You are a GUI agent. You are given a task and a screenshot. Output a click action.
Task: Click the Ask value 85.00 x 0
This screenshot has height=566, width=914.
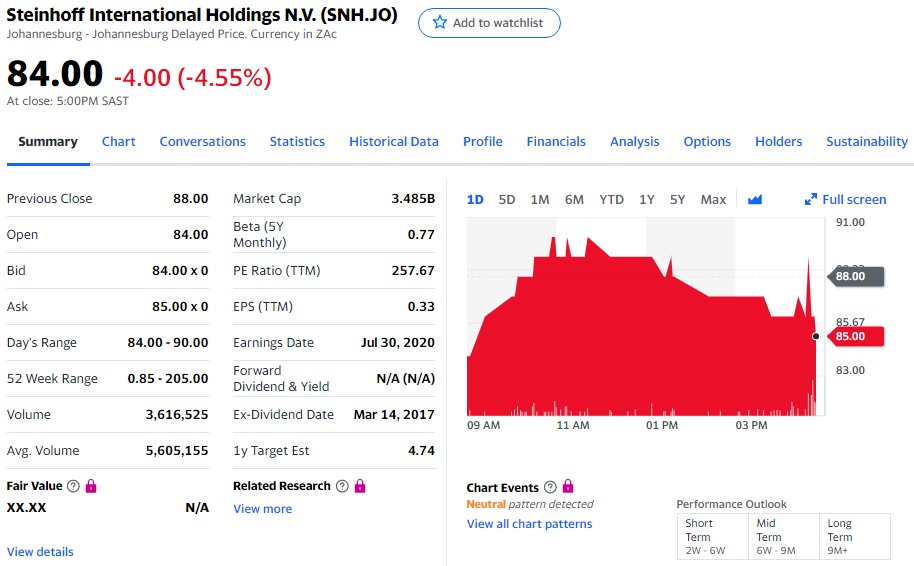180,307
